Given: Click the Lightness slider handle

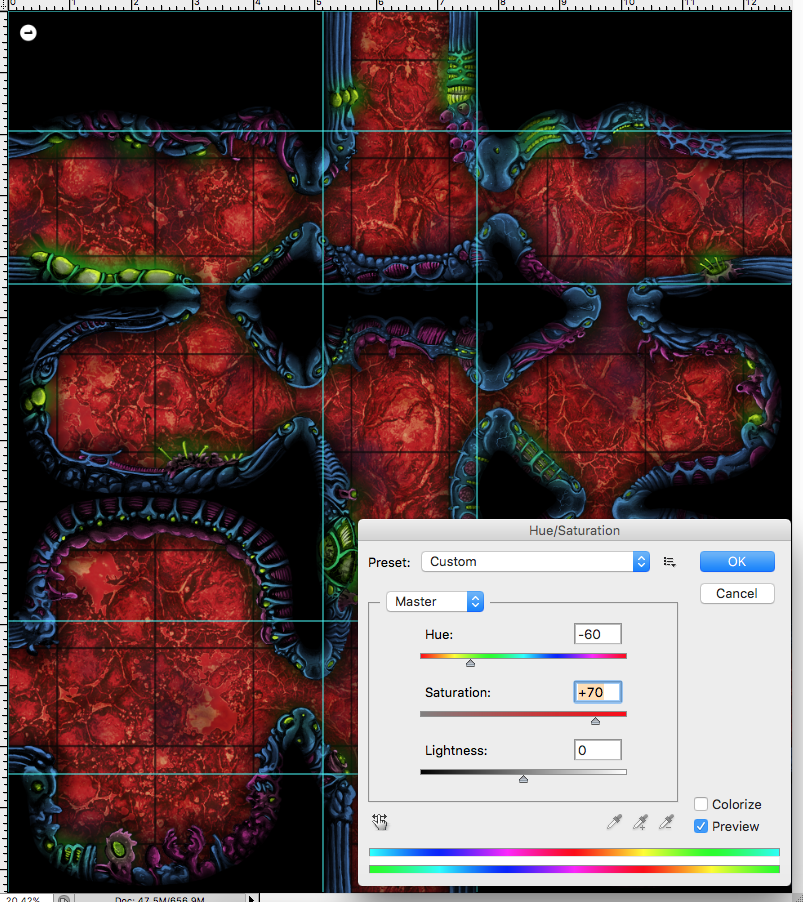Looking at the screenshot, I should (523, 778).
